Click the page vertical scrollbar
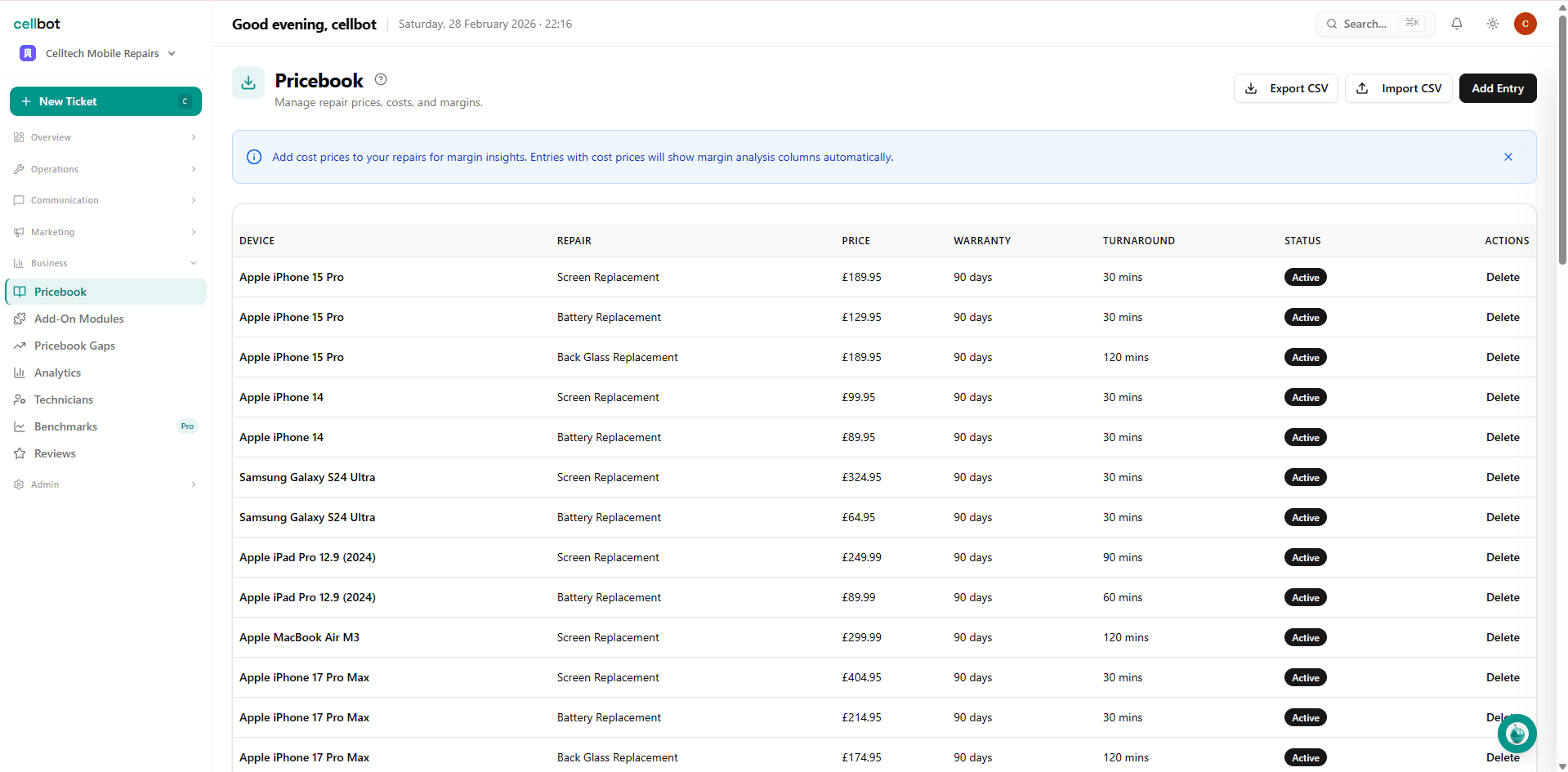The width and height of the screenshot is (1568, 772). (1562, 139)
